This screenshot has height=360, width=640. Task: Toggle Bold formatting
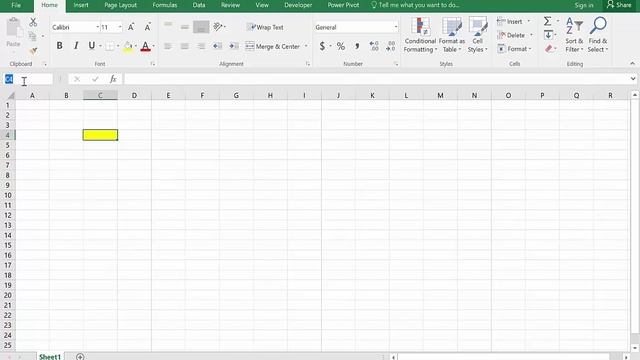pos(60,46)
